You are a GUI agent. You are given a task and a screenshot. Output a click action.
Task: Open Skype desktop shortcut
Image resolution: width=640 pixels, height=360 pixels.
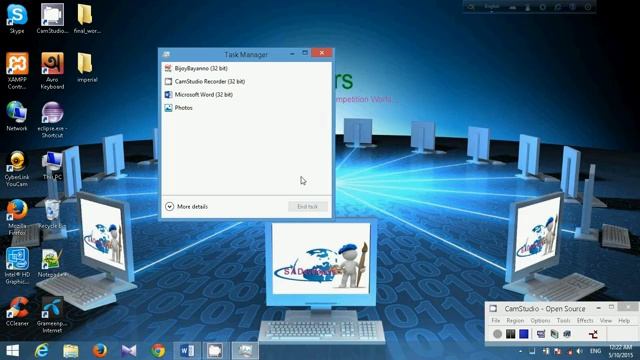[17, 19]
